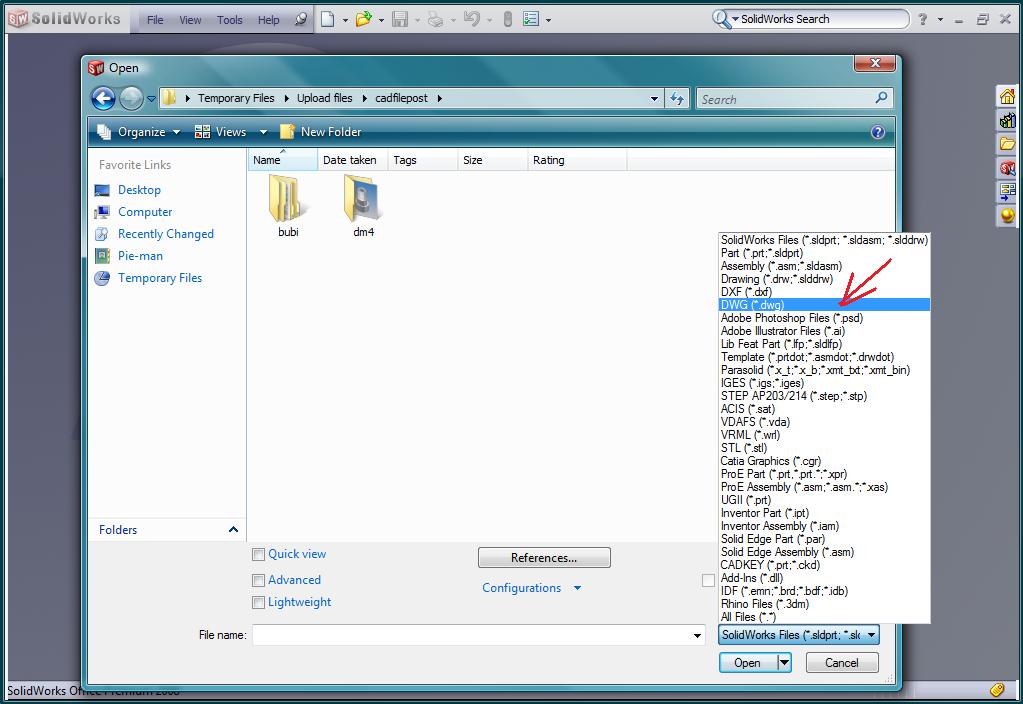Image resolution: width=1023 pixels, height=704 pixels.
Task: Click the Undo arrow icon in toolbar
Action: tap(471, 20)
